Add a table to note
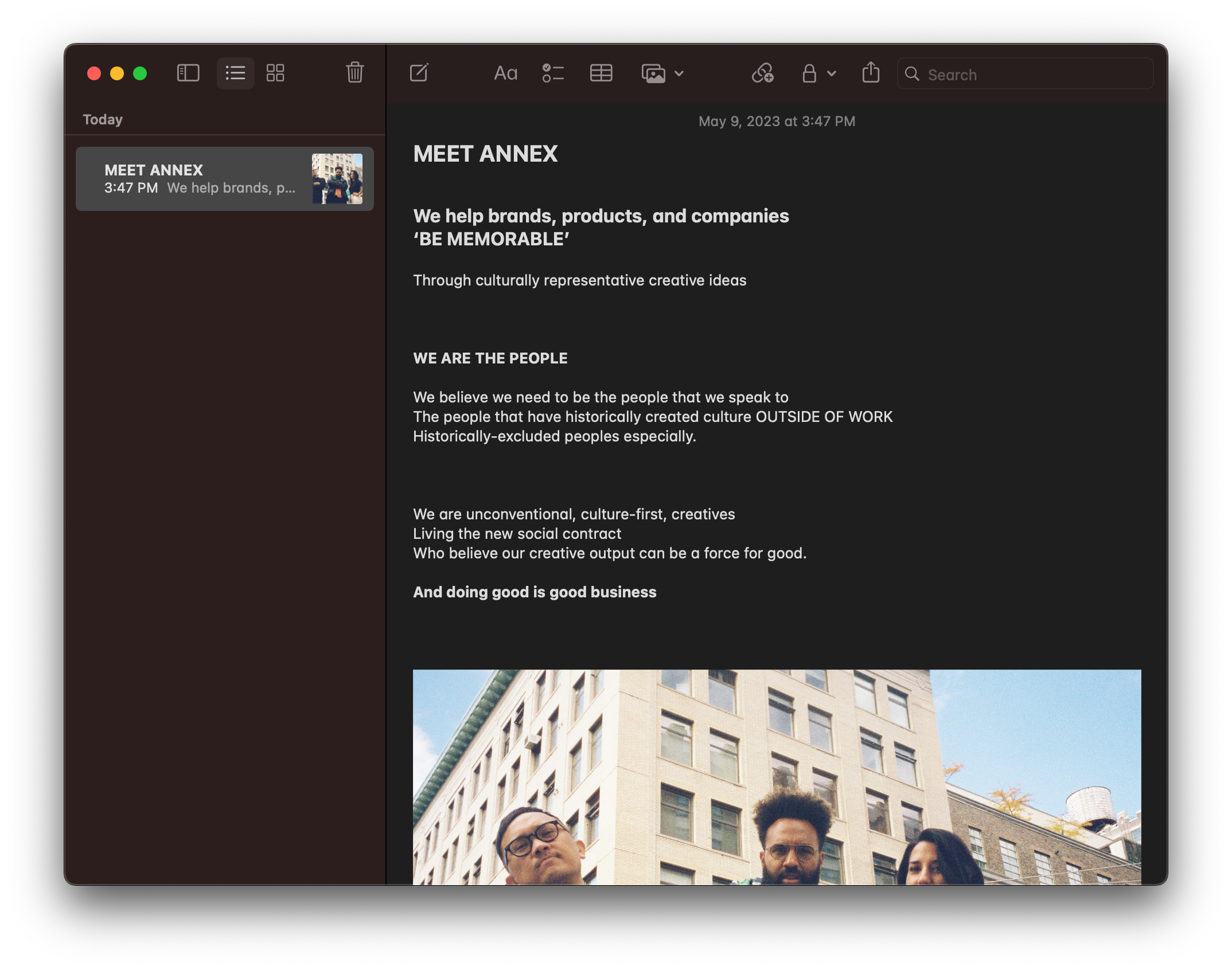Screen dimensions: 1232x970 601,73
